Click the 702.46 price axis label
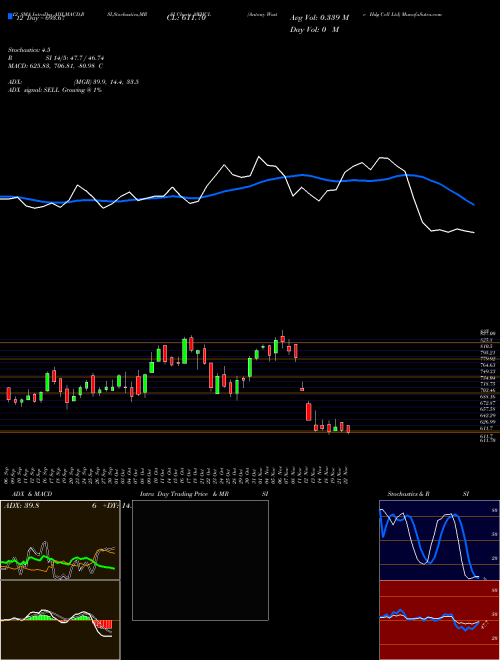The image size is (500, 660). [487, 390]
